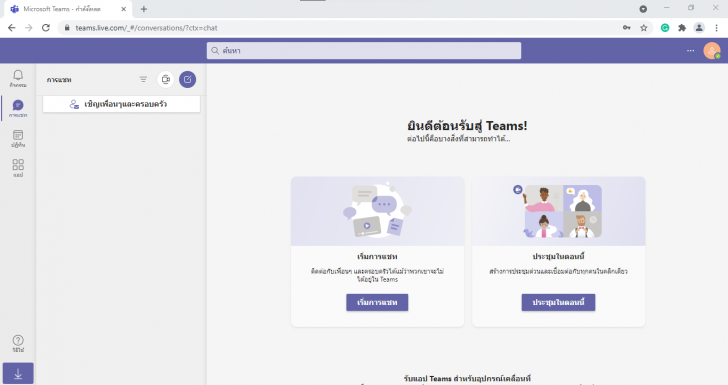
Task: Open the Activity bell icon in sidebar
Action: (18, 78)
